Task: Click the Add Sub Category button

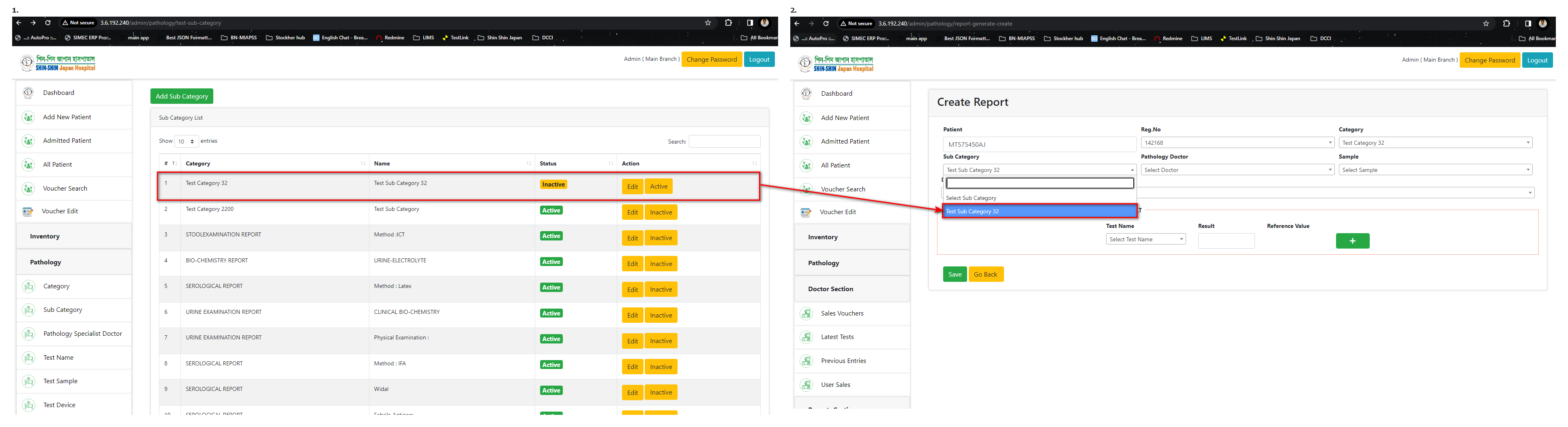Action: pos(181,96)
